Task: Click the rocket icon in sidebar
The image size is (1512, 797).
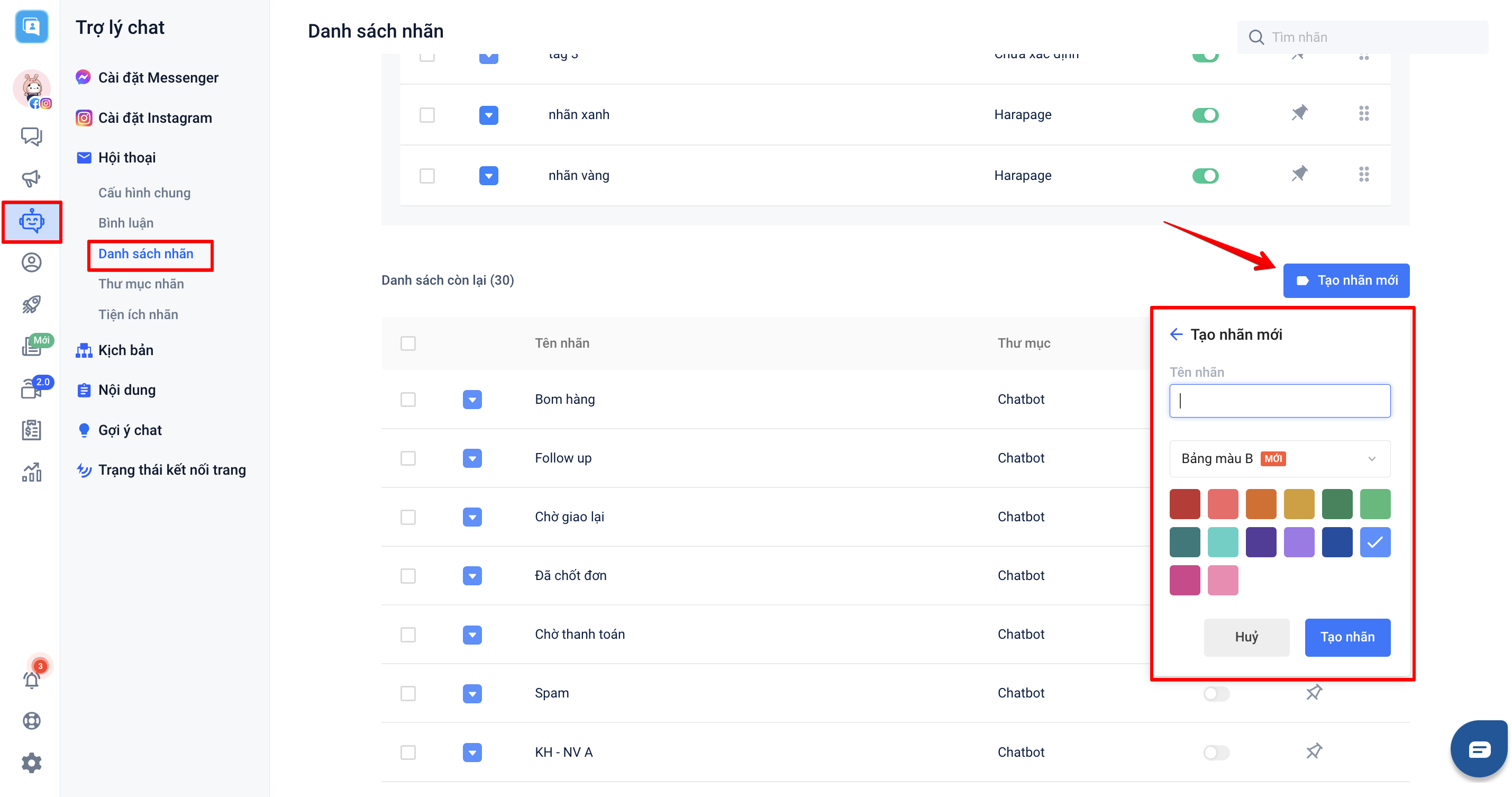Action: point(32,304)
